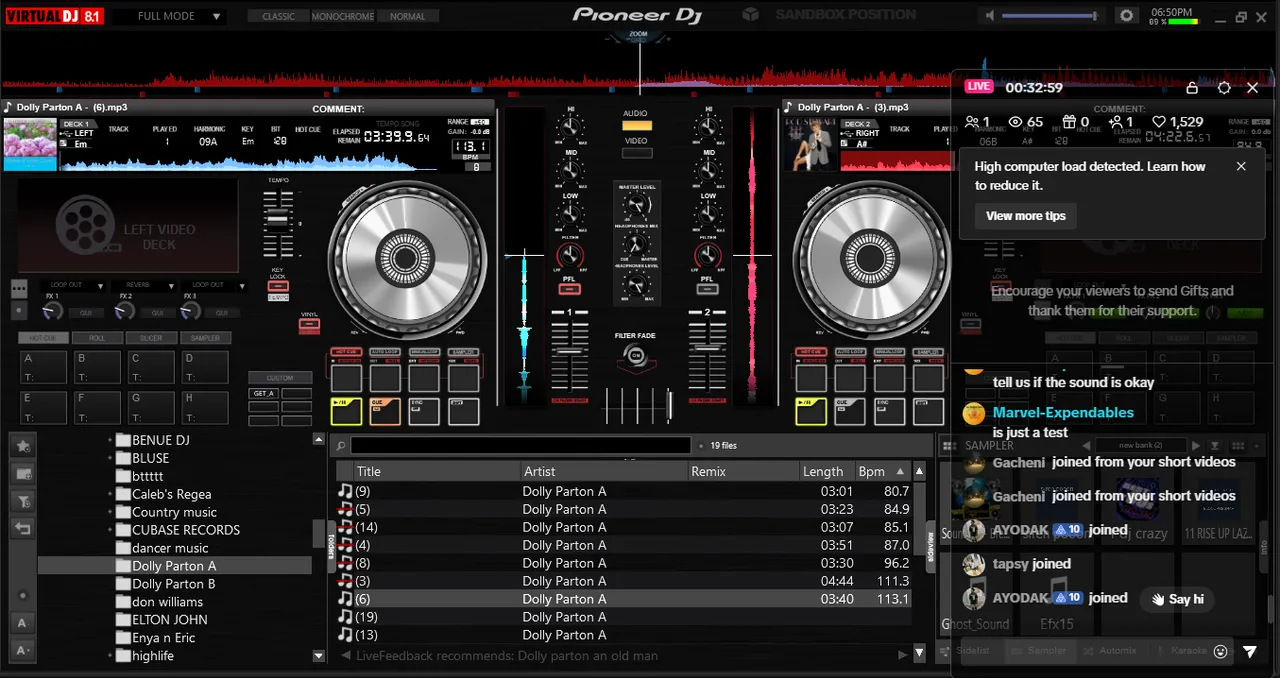Viewport: 1280px width, 678px height.
Task: Open the FX 2 REVERB effect dropdown
Action: tap(142, 285)
